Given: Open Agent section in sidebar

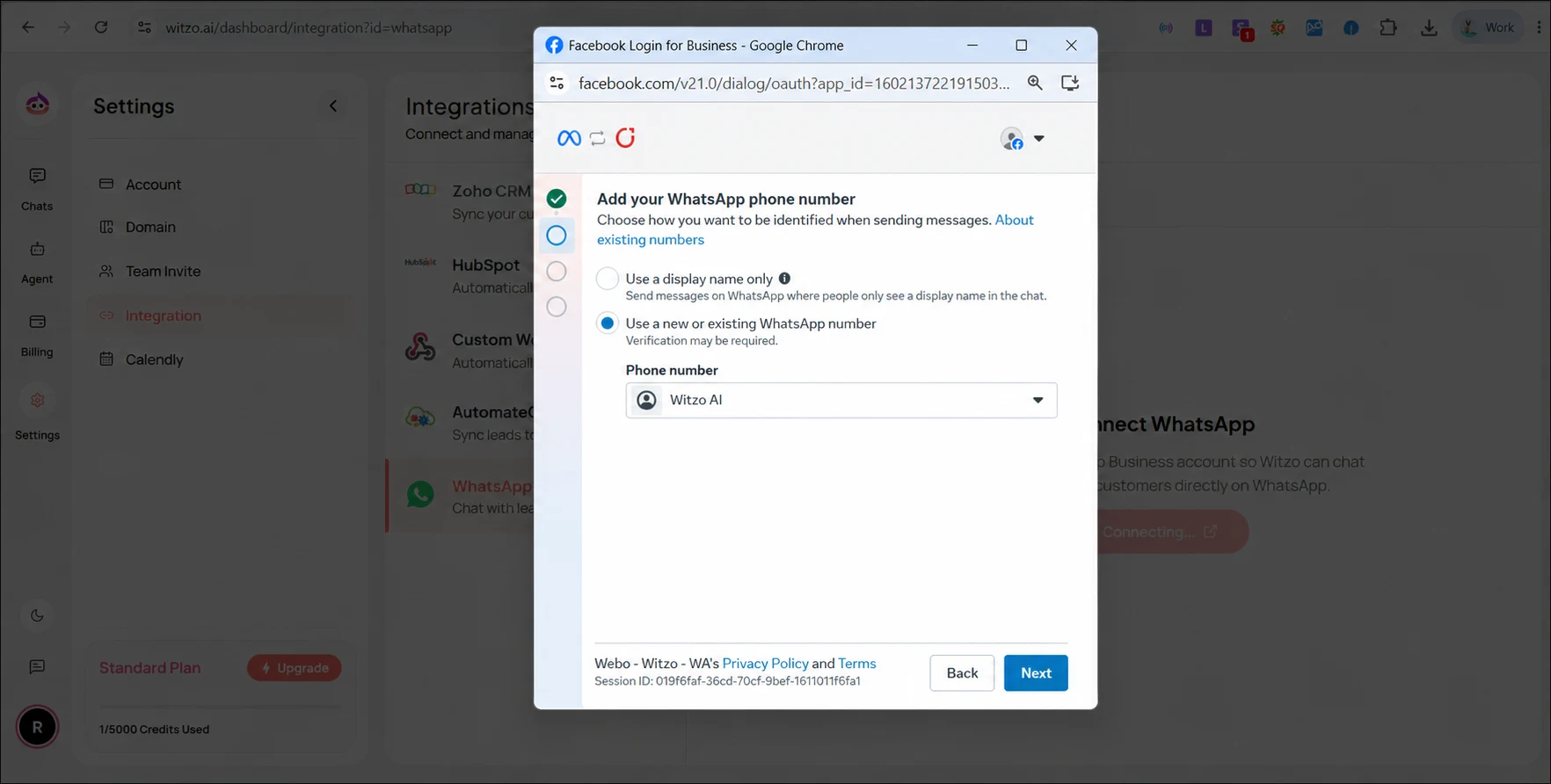Looking at the screenshot, I should [37, 262].
